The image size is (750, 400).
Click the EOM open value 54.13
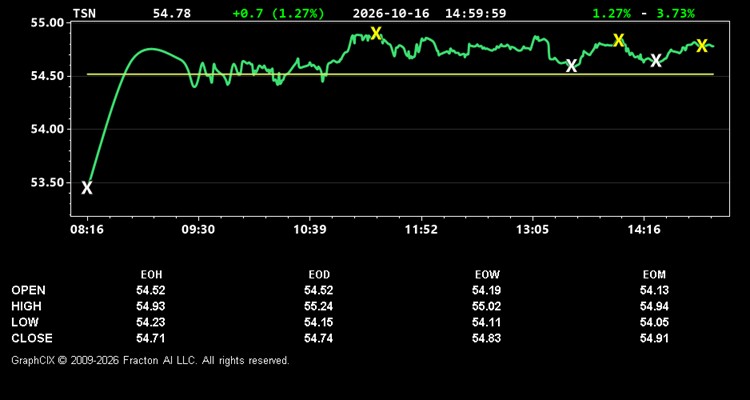coord(654,290)
